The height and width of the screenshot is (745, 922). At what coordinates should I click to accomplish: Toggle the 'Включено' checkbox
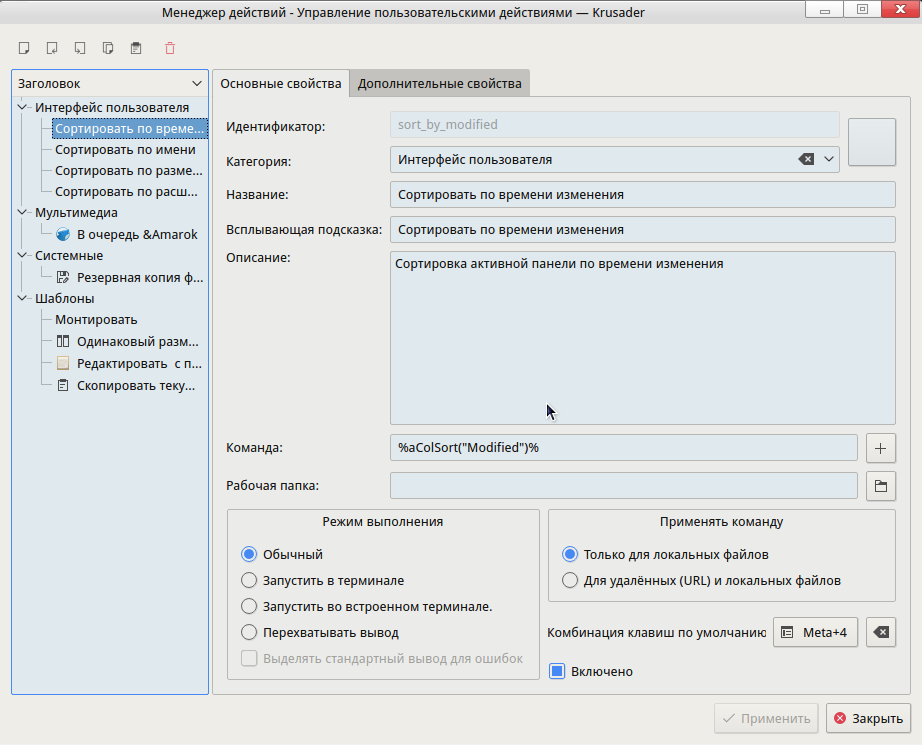pyautogui.click(x=558, y=671)
